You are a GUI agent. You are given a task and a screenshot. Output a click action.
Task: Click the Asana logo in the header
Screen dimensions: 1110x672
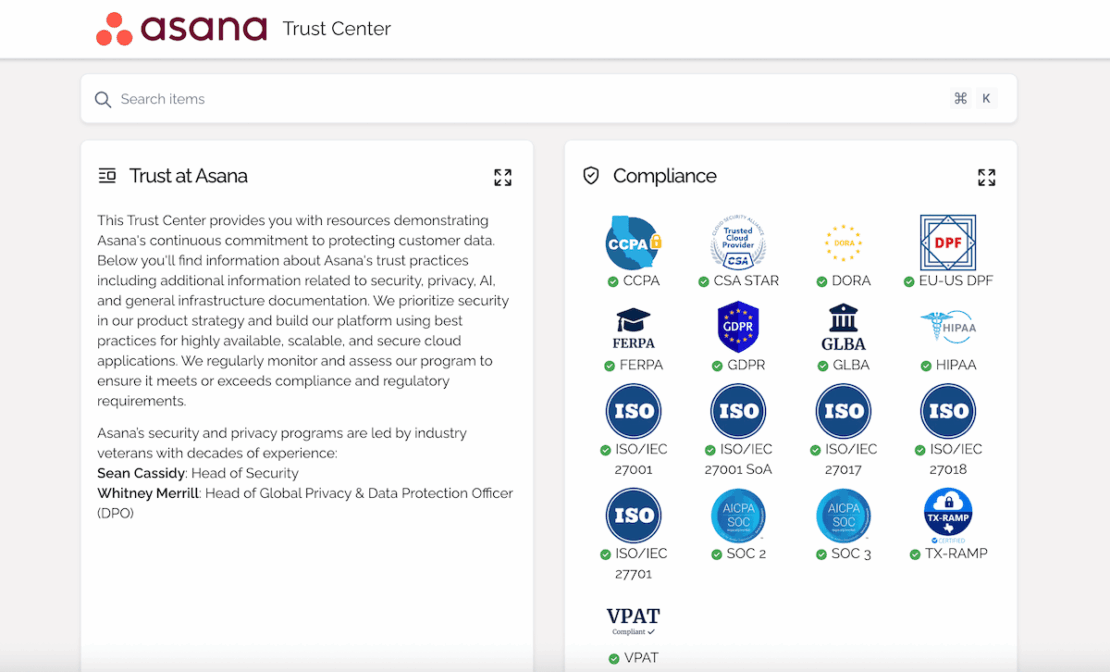point(181,28)
